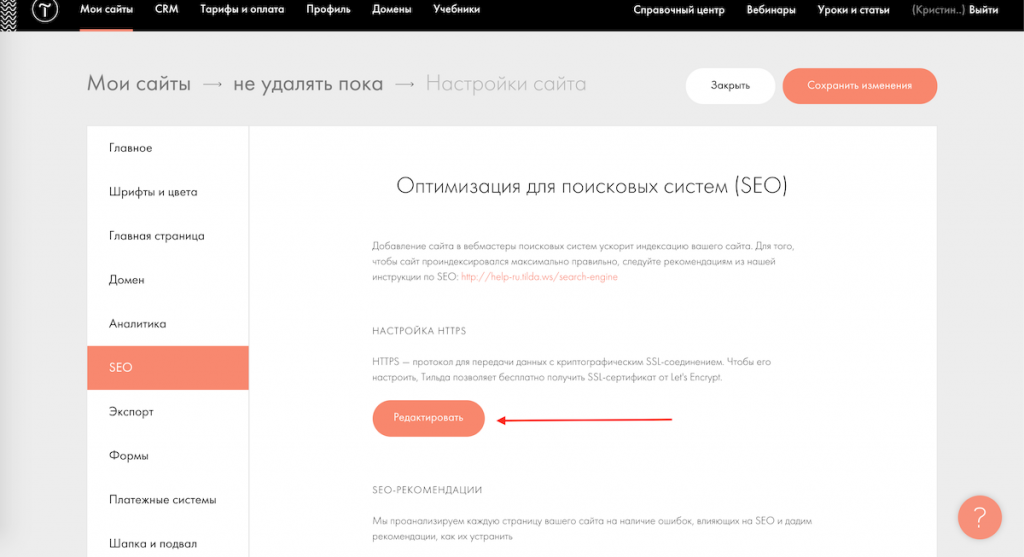Open the Аналитика sidebar section
This screenshot has height=557, width=1024.
click(x=138, y=324)
